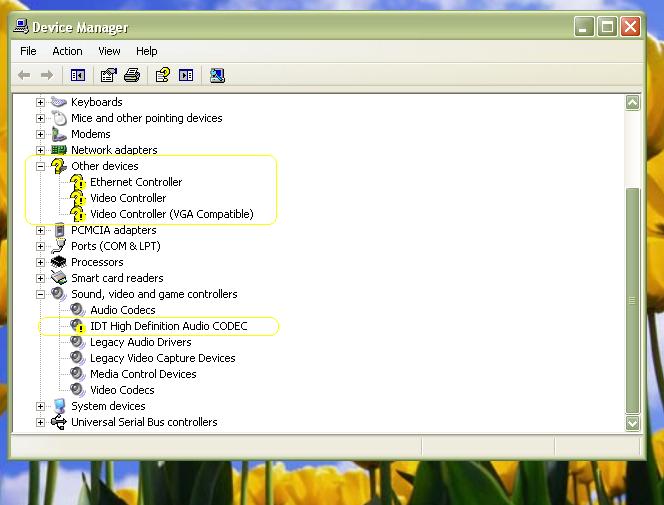This screenshot has height=505, width=664.
Task: Click the Device Manager title bar icon
Action: [21, 26]
